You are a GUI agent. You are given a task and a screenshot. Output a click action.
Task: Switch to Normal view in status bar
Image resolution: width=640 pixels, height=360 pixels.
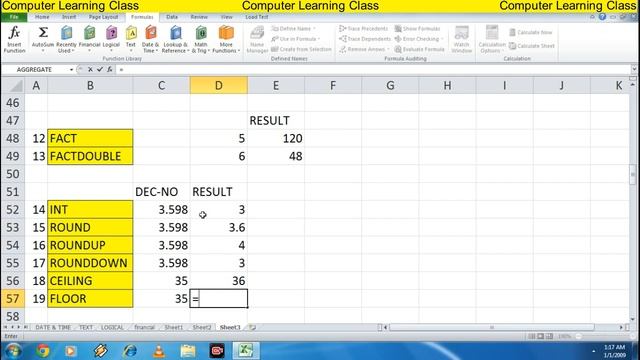pyautogui.click(x=531, y=336)
